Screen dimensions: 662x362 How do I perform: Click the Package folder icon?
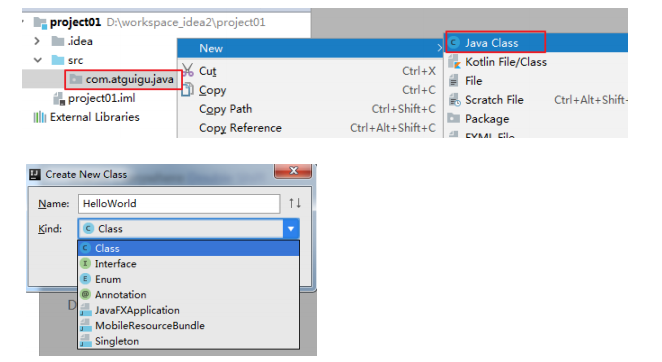[x=454, y=118]
